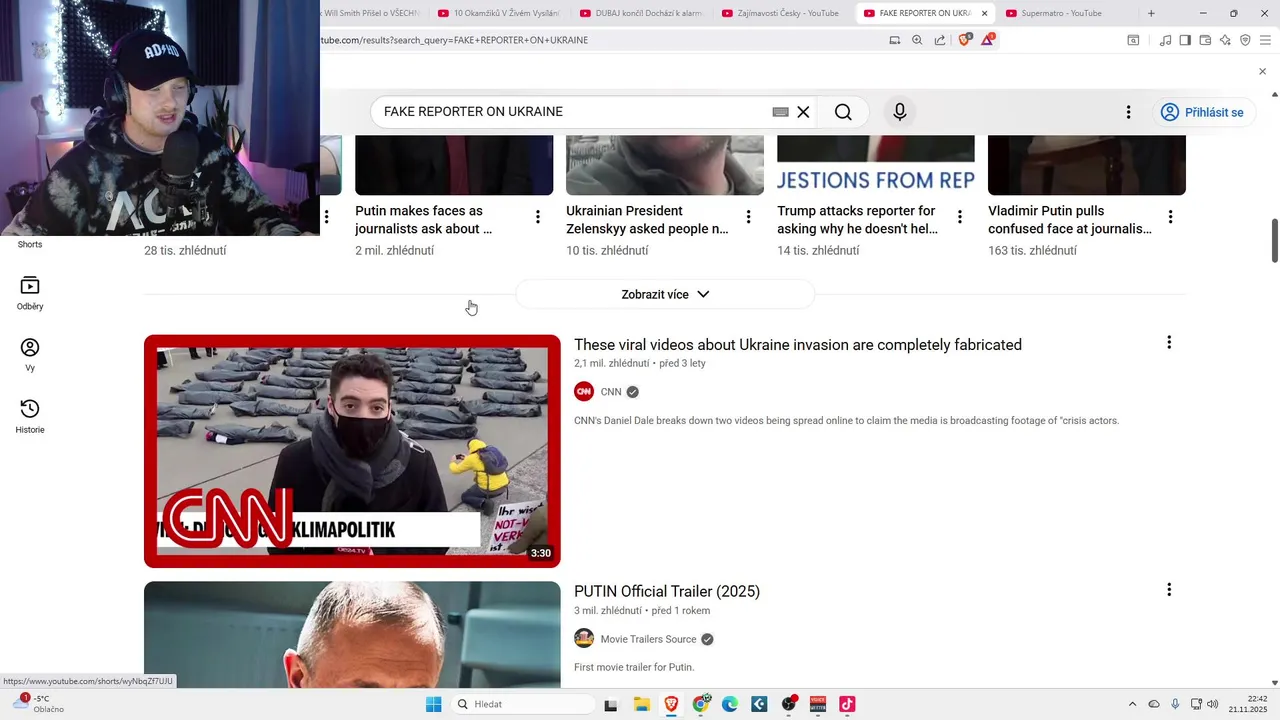Image resolution: width=1280 pixels, height=720 pixels.
Task: Click the CNN round channel avatar
Action: 584,392
